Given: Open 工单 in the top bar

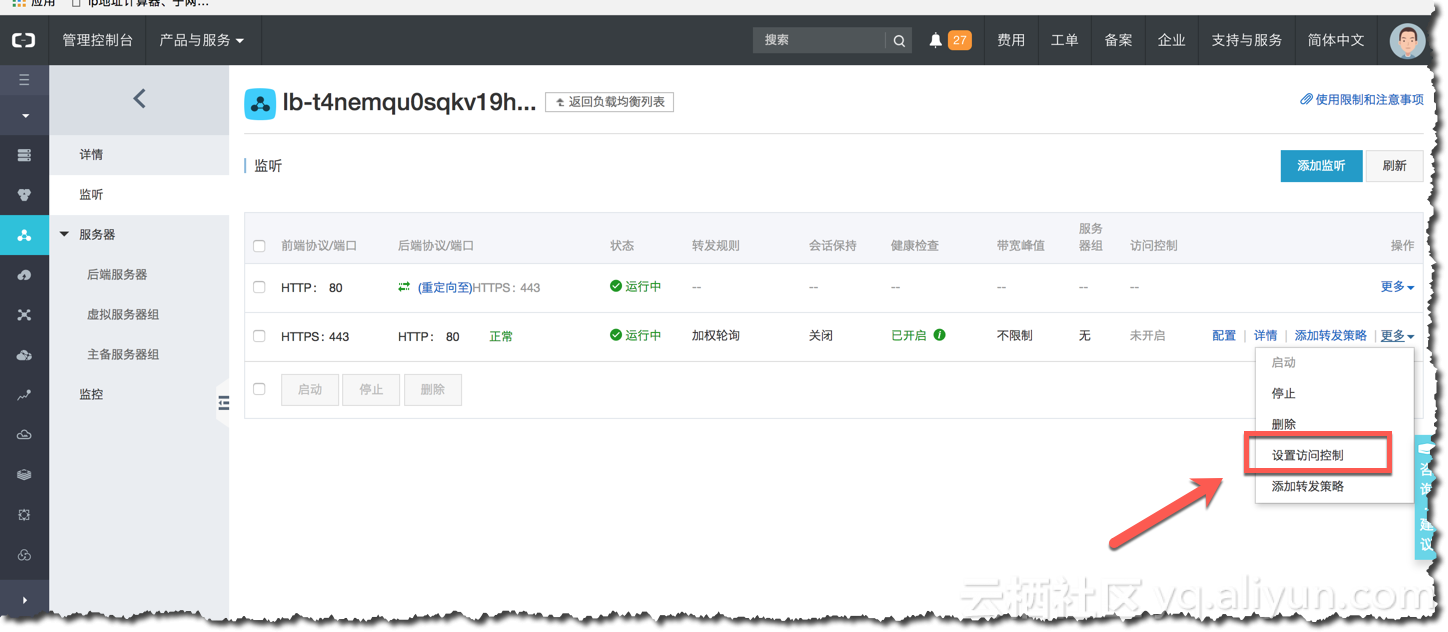Looking at the screenshot, I should coord(1065,40).
